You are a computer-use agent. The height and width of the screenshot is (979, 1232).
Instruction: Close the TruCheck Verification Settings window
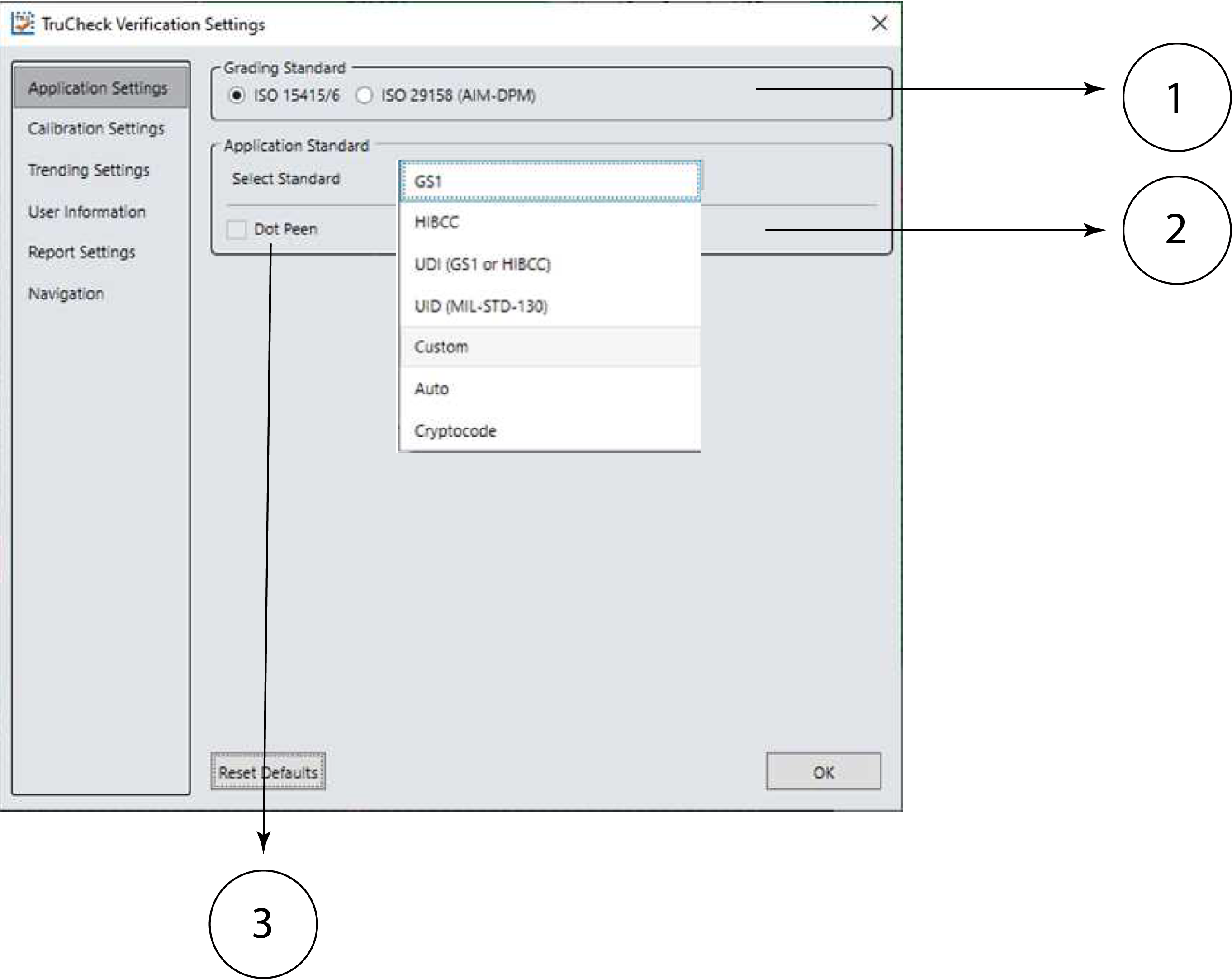click(x=879, y=24)
